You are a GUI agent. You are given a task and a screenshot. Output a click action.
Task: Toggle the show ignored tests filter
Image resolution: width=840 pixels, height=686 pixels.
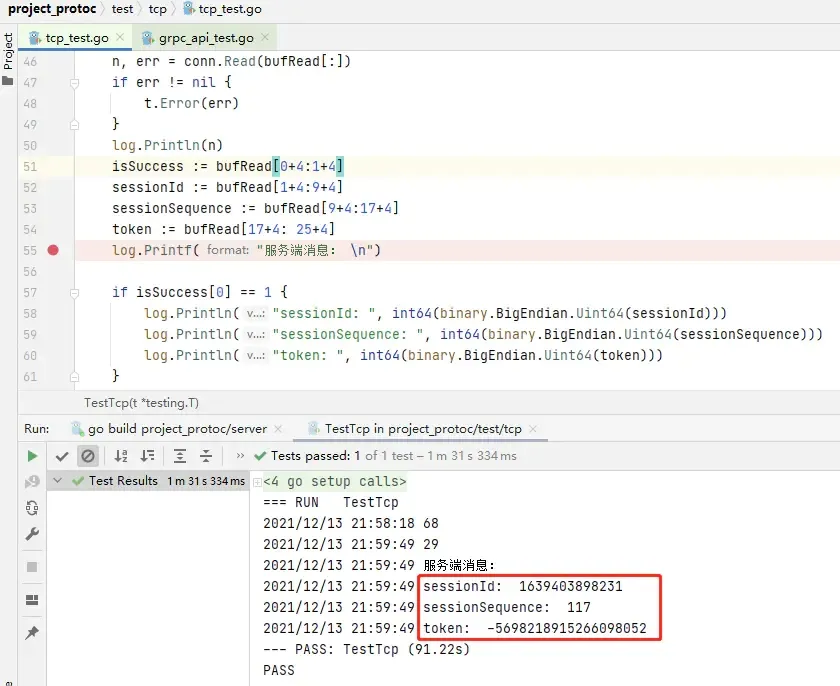[88, 455]
